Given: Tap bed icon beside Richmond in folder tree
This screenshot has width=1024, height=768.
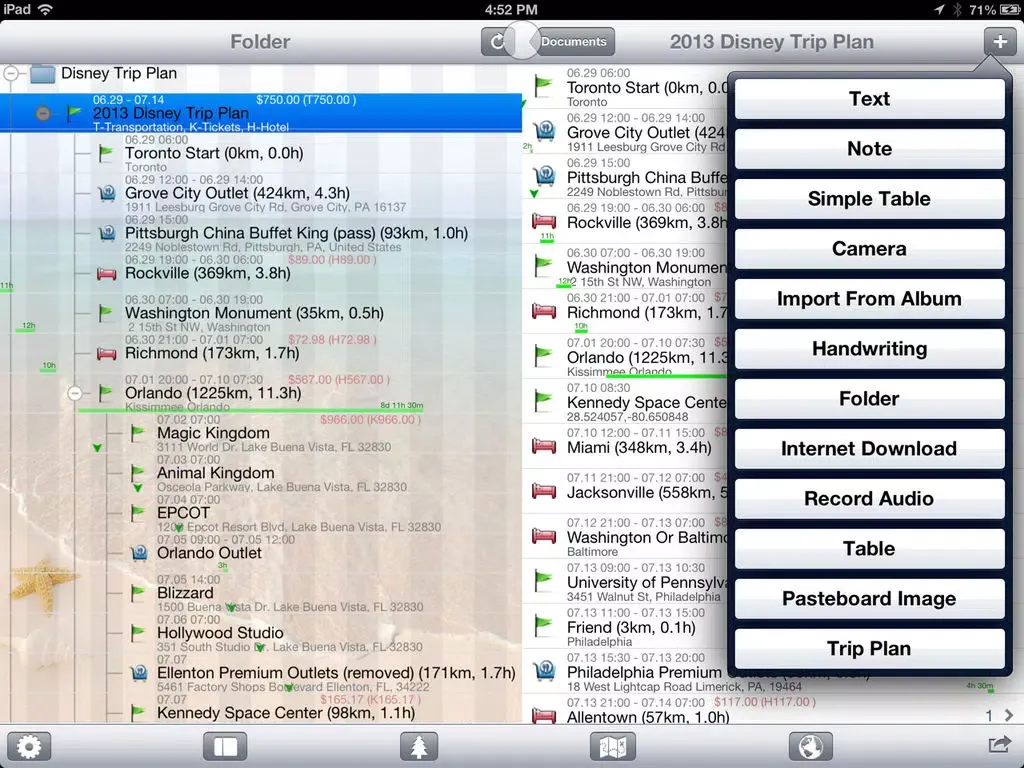Looking at the screenshot, I should (x=106, y=353).
